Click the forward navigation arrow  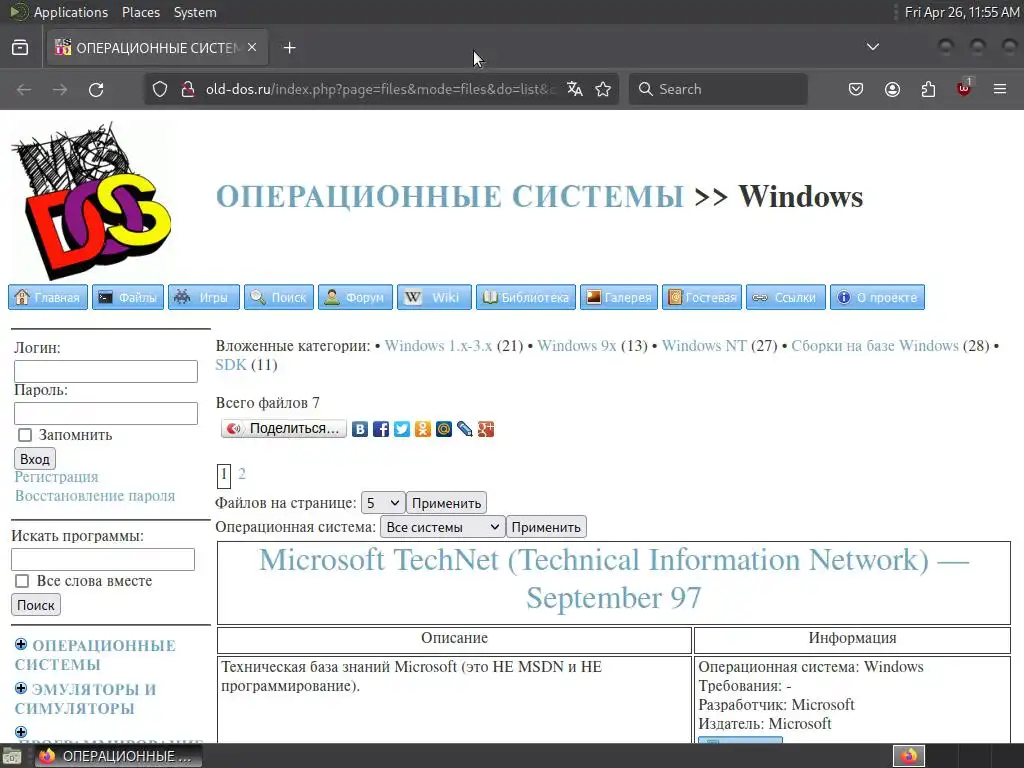click(60, 89)
